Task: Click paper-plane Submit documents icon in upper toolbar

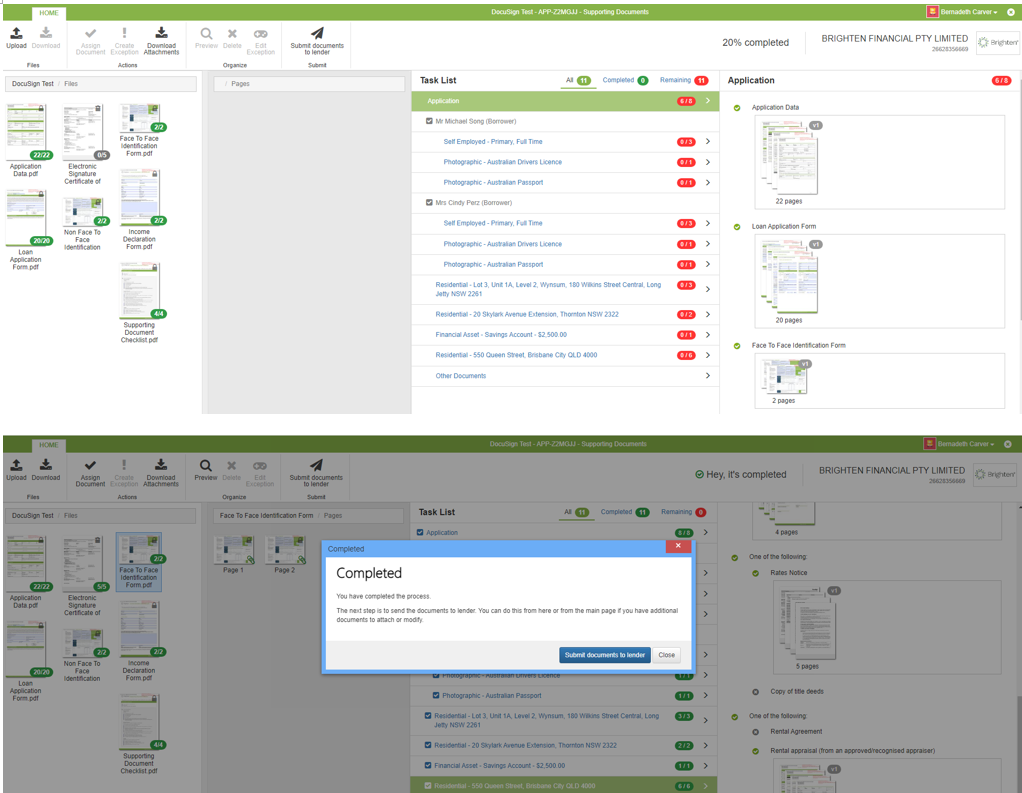Action: pos(316,34)
